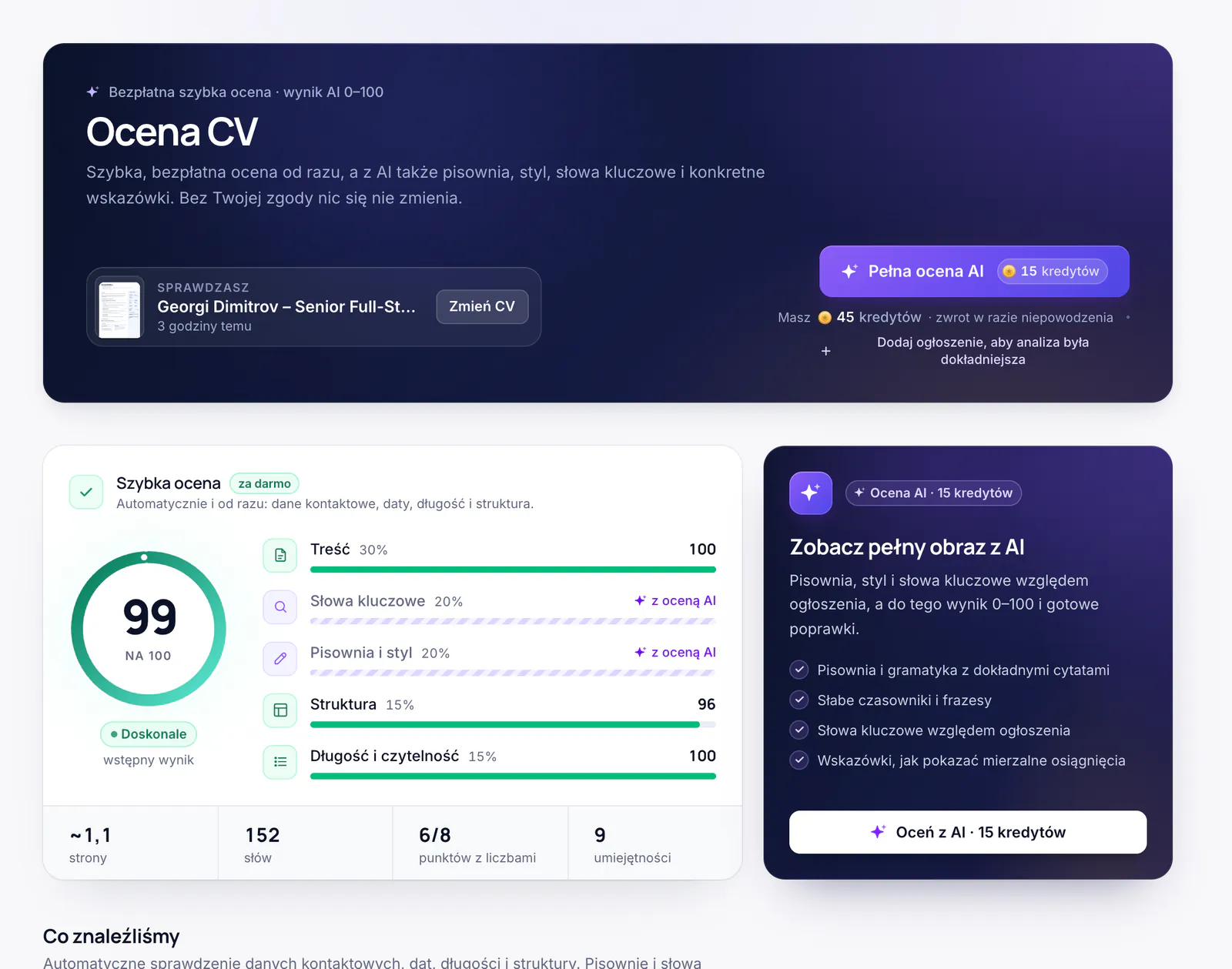Image resolution: width=1232 pixels, height=969 pixels.
Task: Click Oceń z AI · 15 kredytów button
Action: [968, 832]
